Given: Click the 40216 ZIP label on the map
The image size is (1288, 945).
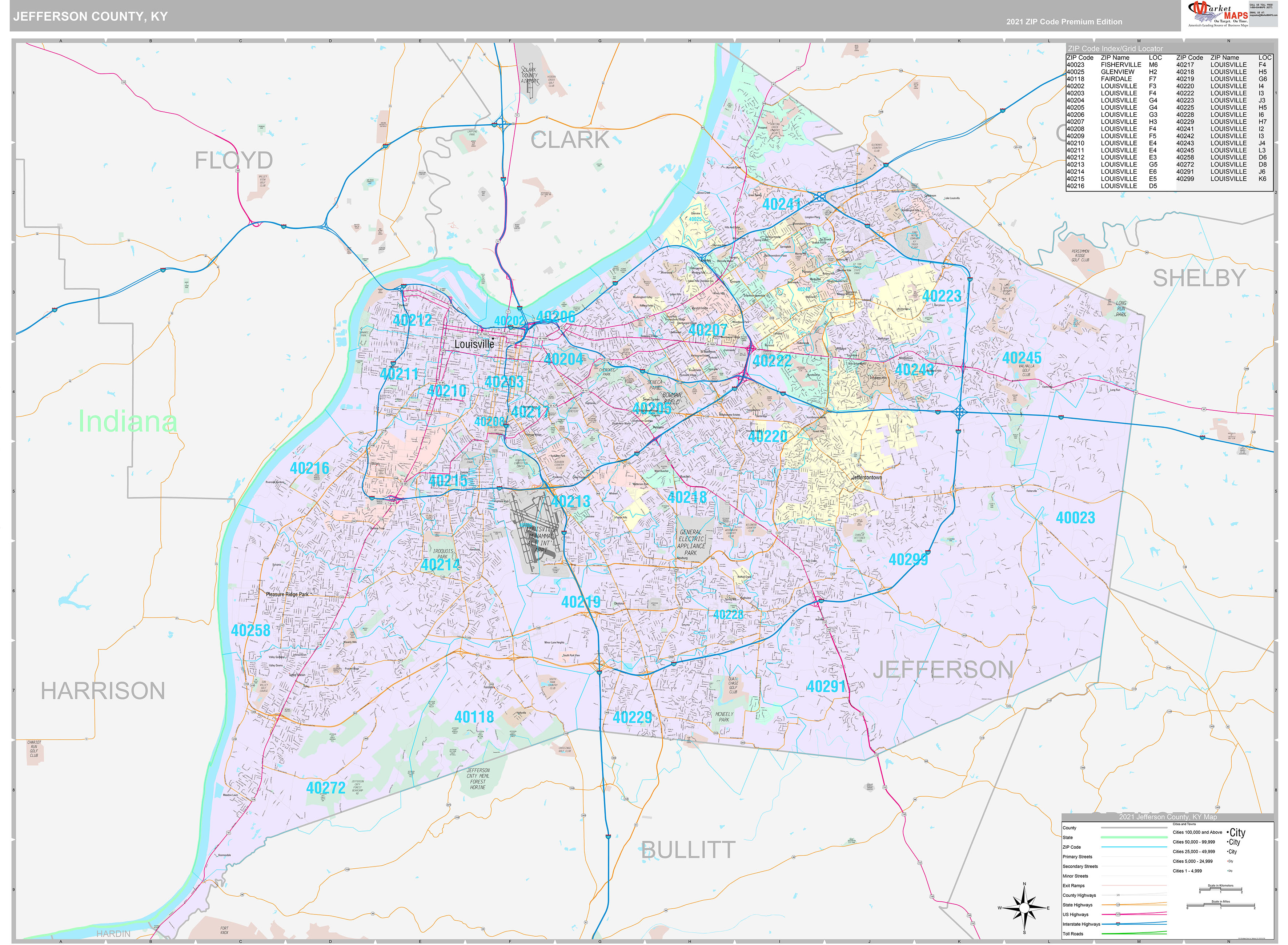Looking at the screenshot, I should (310, 469).
